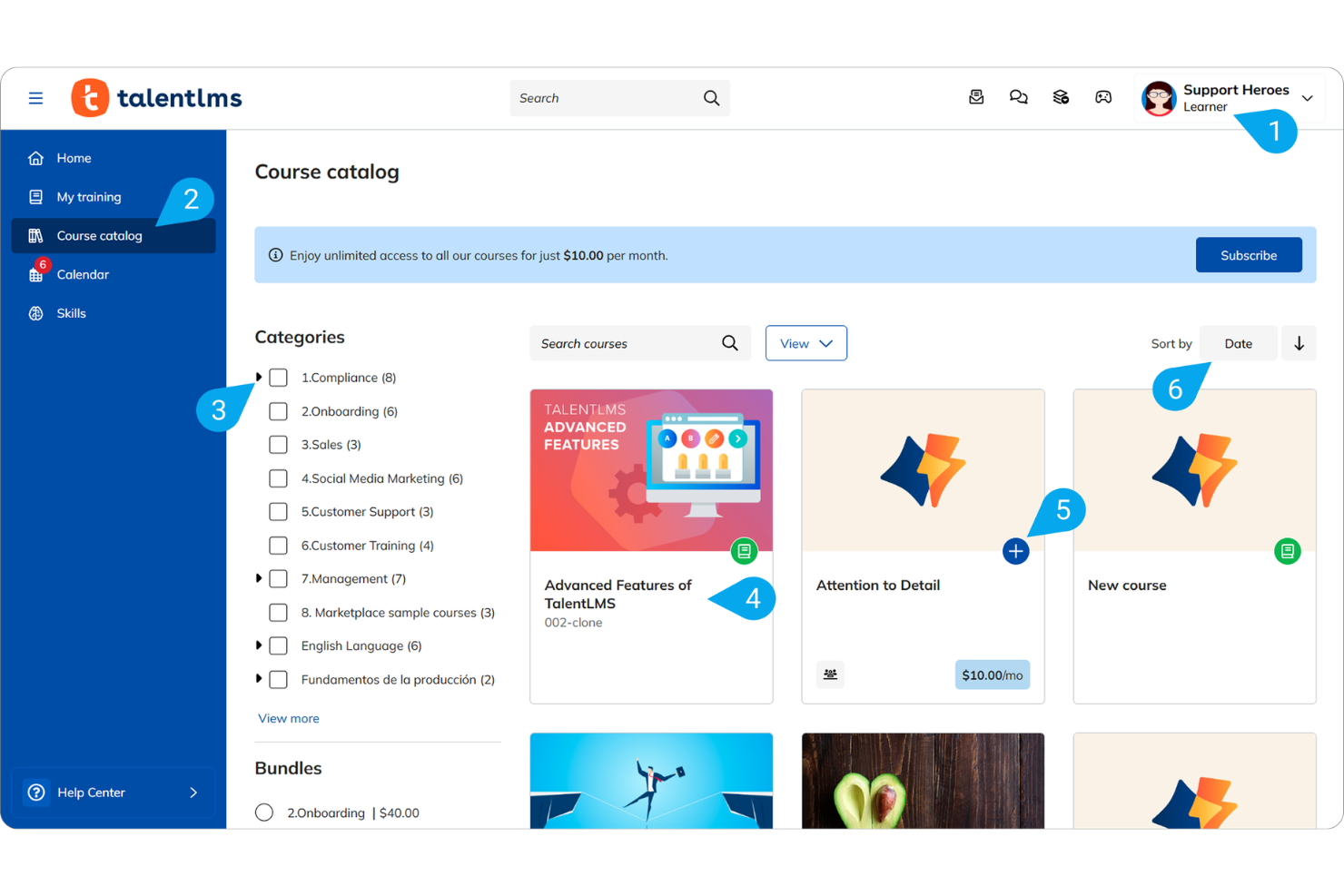Click the gamification gamepad icon
This screenshot has height=896, width=1344.
tap(1102, 97)
